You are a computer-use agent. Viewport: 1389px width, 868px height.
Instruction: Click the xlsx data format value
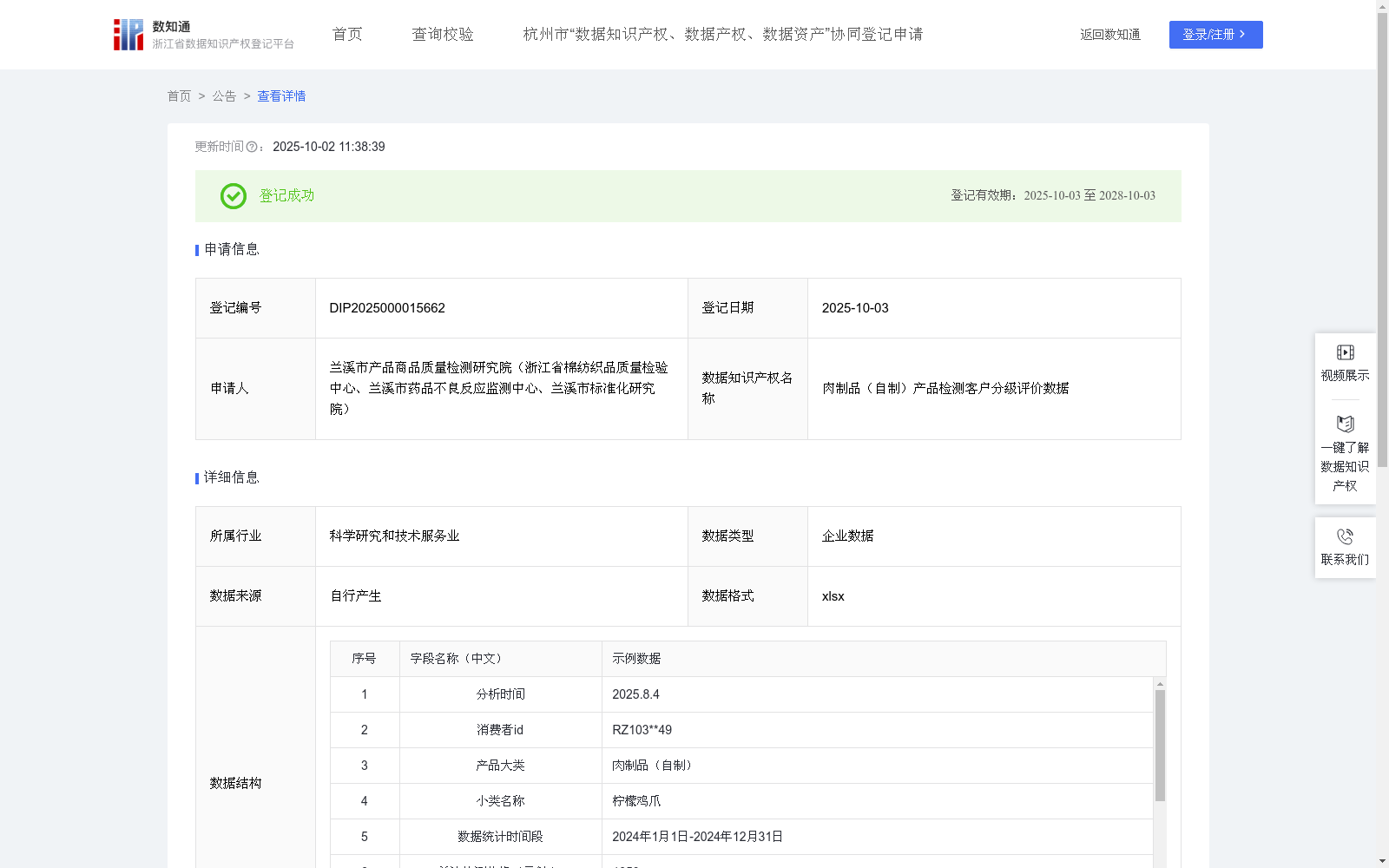[x=833, y=596]
